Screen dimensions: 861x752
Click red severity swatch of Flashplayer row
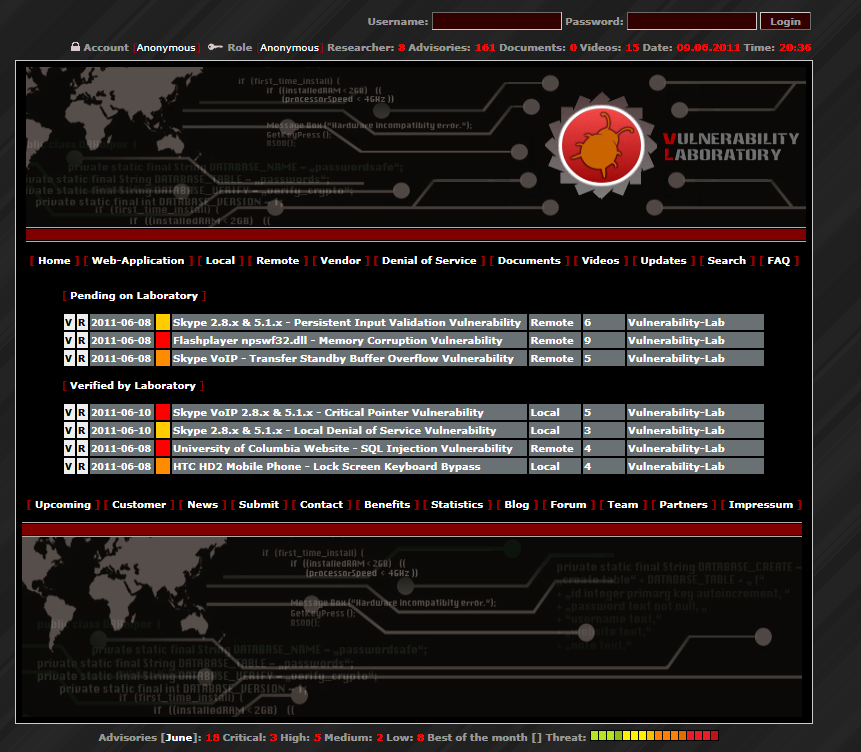coord(163,341)
